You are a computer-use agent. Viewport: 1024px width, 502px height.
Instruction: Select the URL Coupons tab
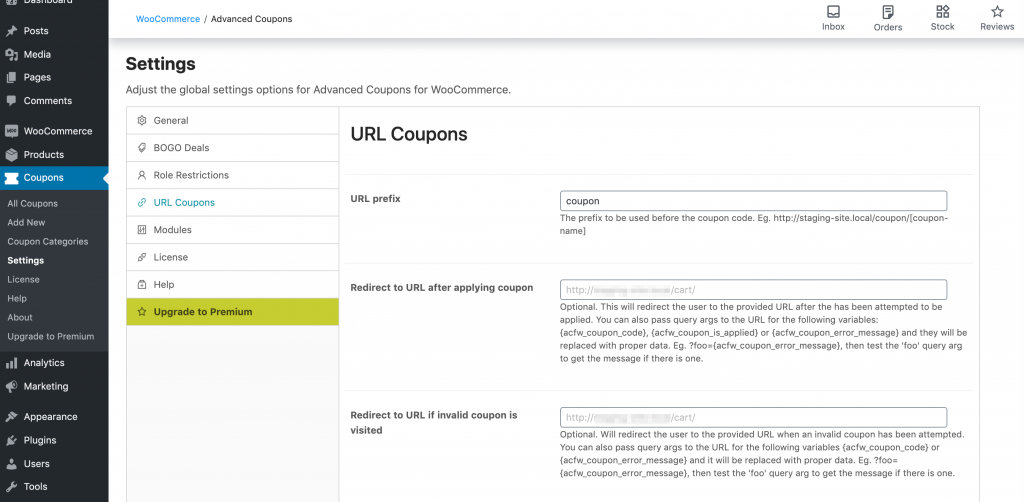click(x=232, y=202)
